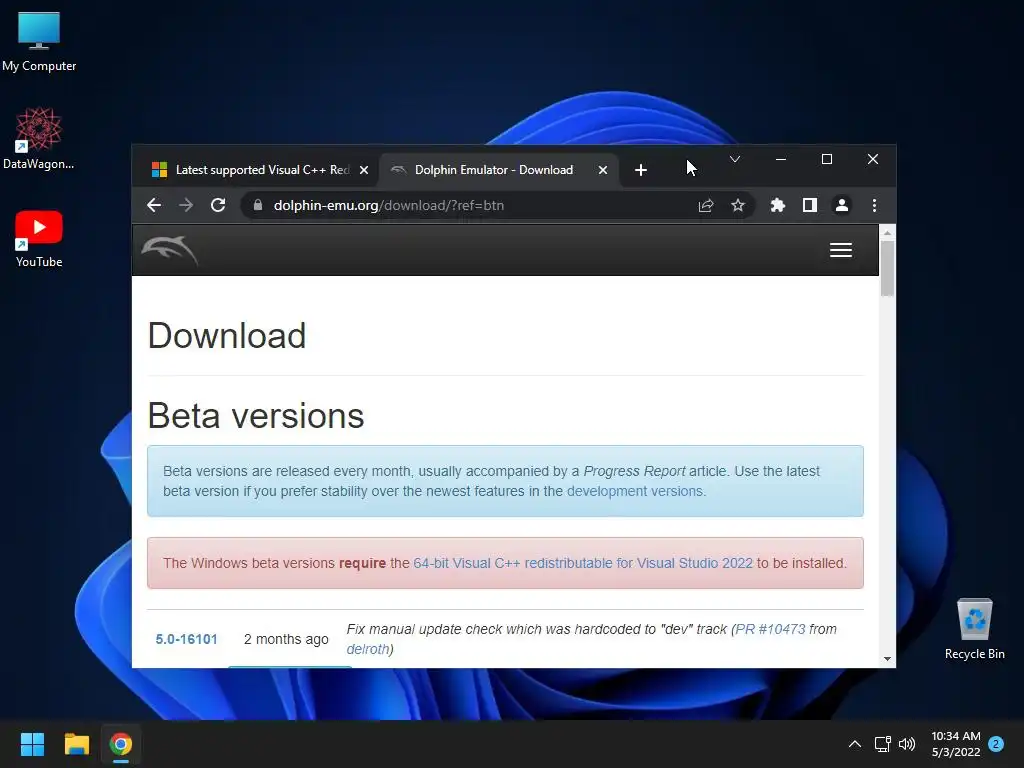Go back to the previous page
Image resolution: width=1024 pixels, height=768 pixels.
[x=153, y=205]
